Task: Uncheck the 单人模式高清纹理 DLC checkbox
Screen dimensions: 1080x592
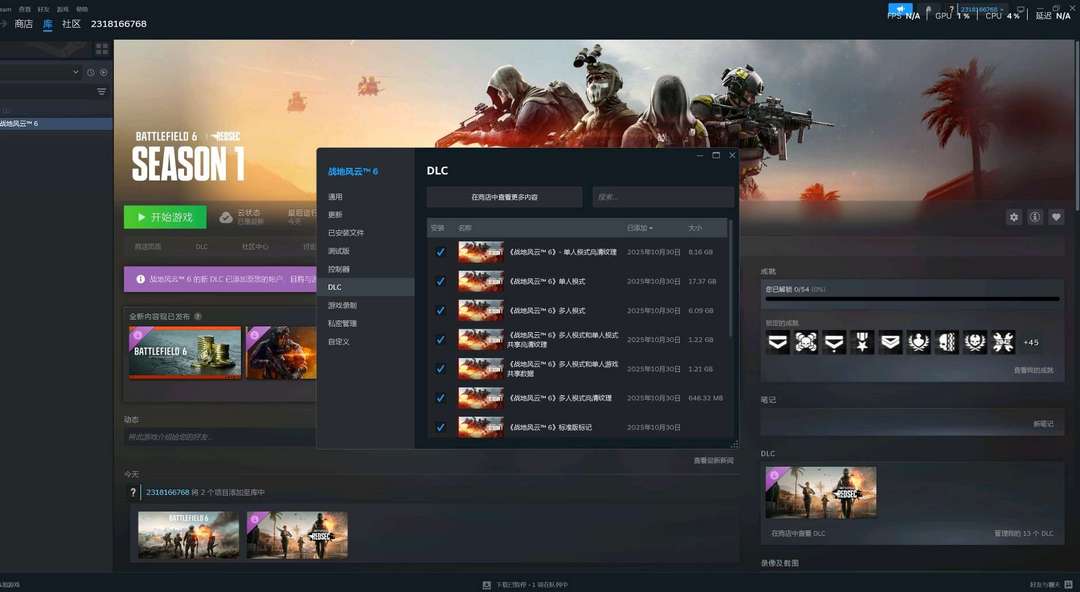Action: coord(441,252)
